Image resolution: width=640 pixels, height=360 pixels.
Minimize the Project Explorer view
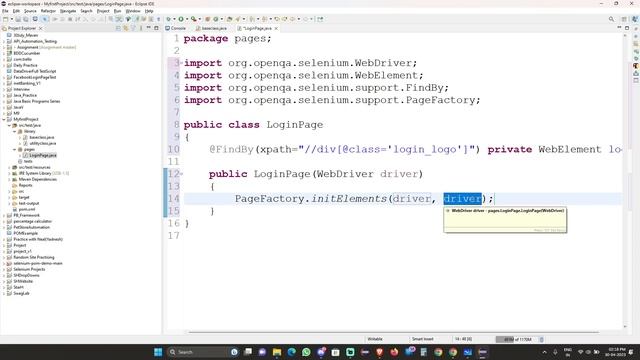click(x=149, y=28)
